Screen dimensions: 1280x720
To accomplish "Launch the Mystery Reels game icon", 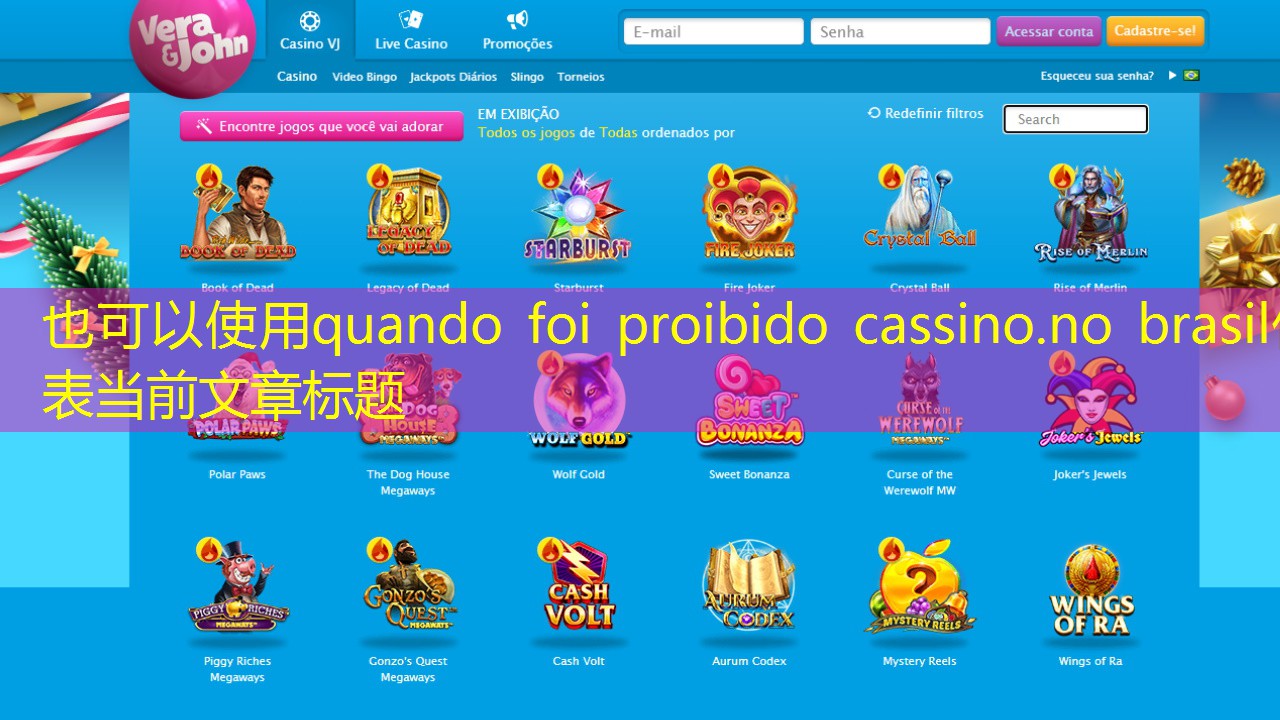I will point(919,587).
